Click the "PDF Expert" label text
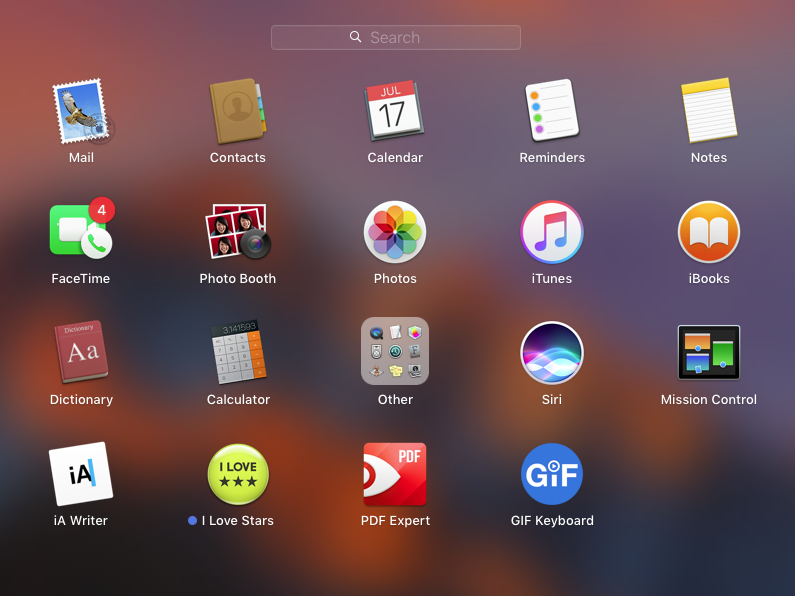The image size is (795, 596). coord(395,521)
